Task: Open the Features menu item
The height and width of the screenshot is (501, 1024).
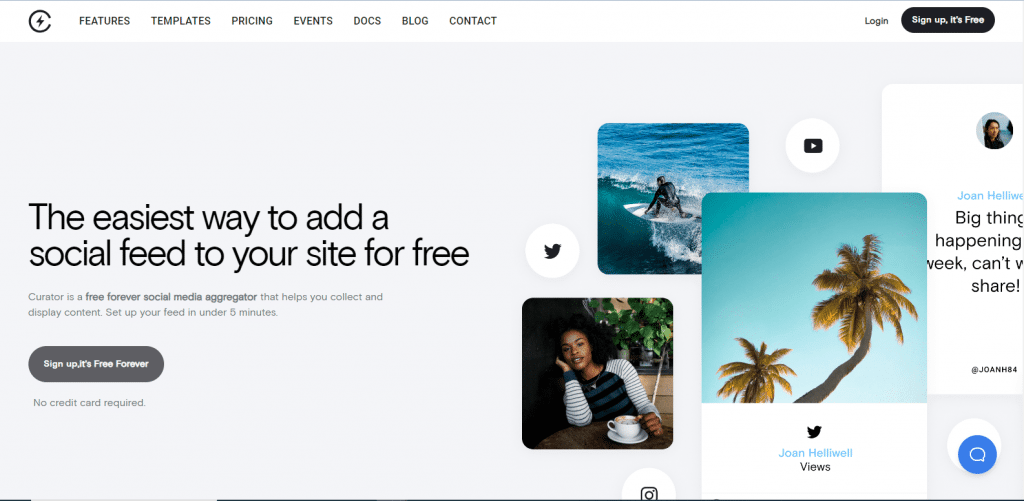Action: [104, 21]
